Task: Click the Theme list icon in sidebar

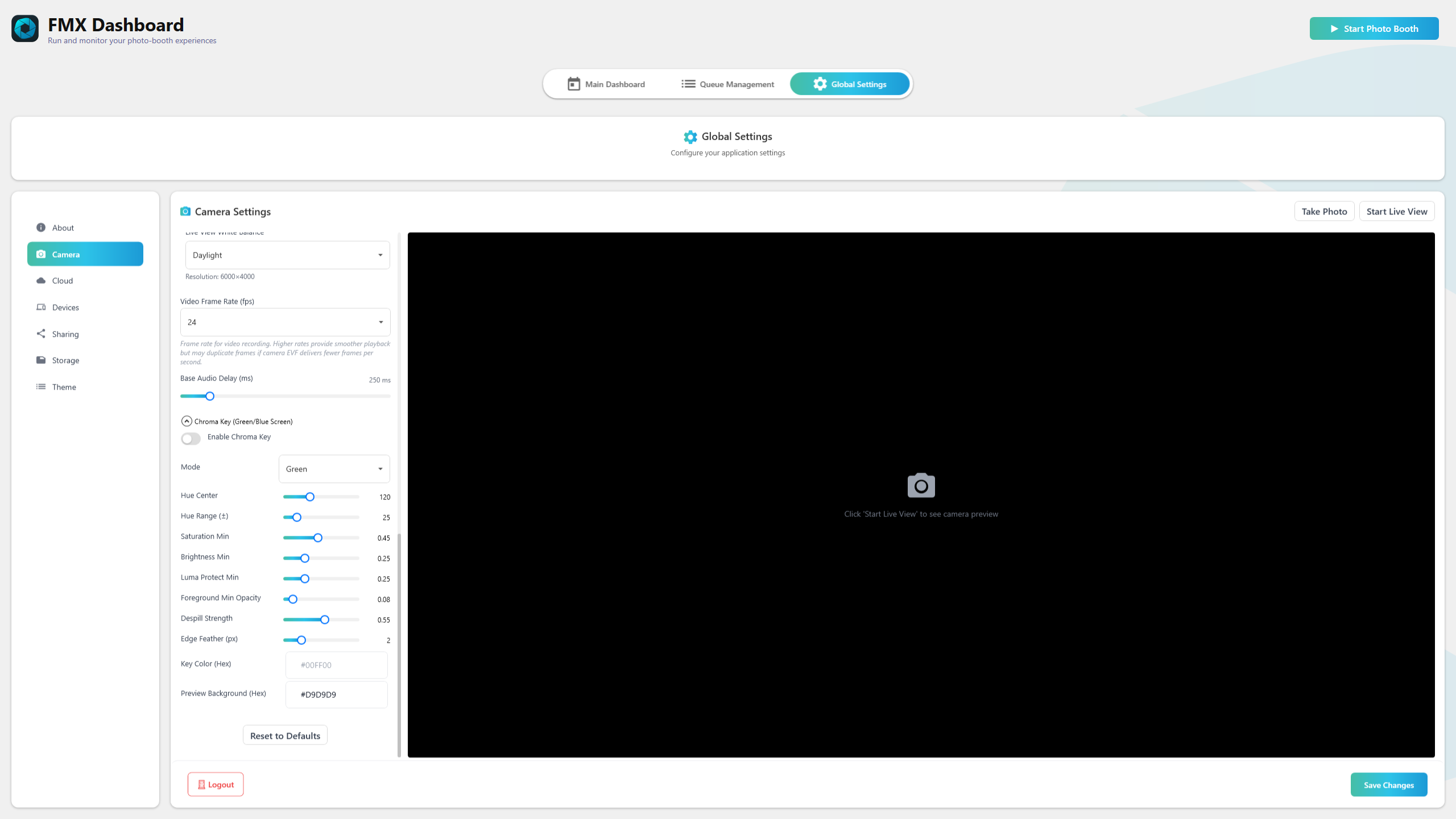Action: pyautogui.click(x=41, y=387)
